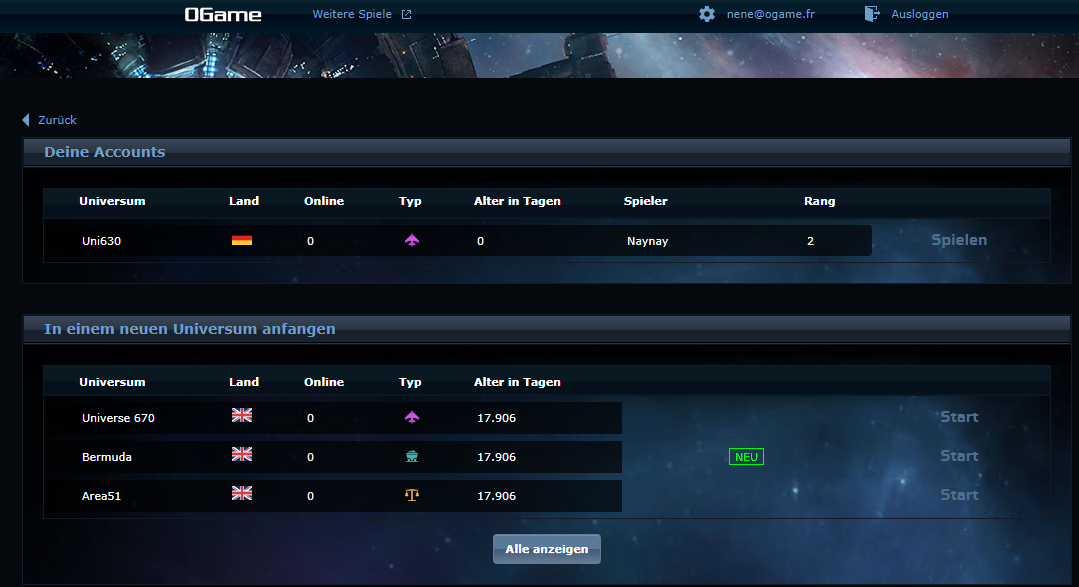Click the 17.906 age value for Bermuda
This screenshot has height=587, width=1079.
coord(496,457)
